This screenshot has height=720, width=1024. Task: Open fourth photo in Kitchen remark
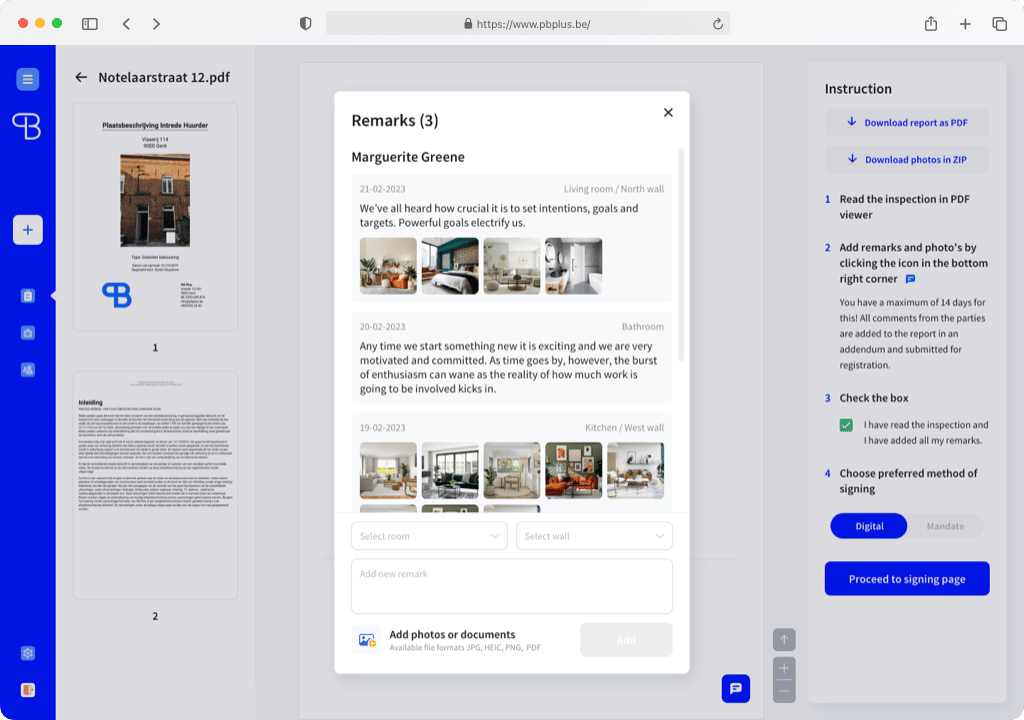tap(573, 470)
